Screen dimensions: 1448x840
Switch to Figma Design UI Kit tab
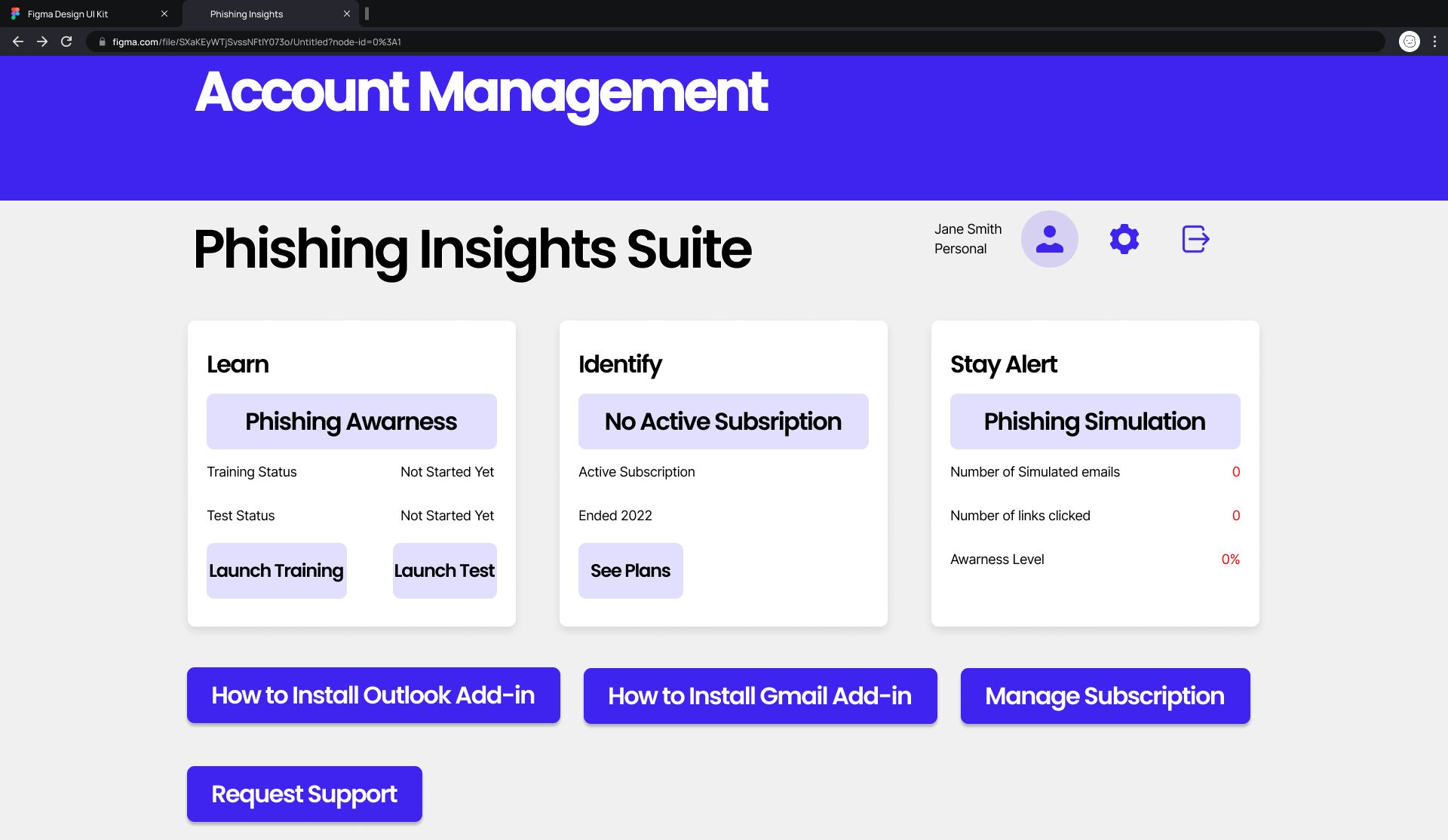(75, 14)
